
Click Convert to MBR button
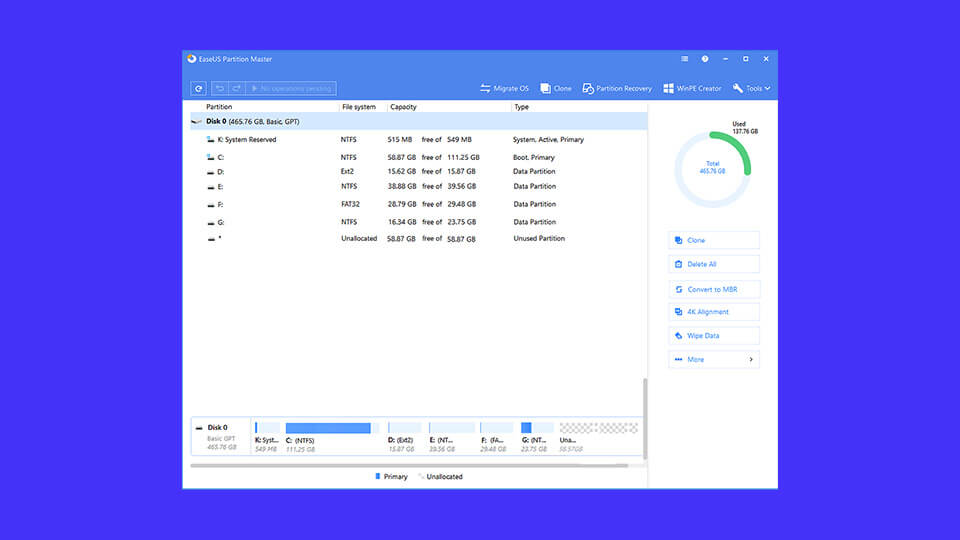click(714, 289)
